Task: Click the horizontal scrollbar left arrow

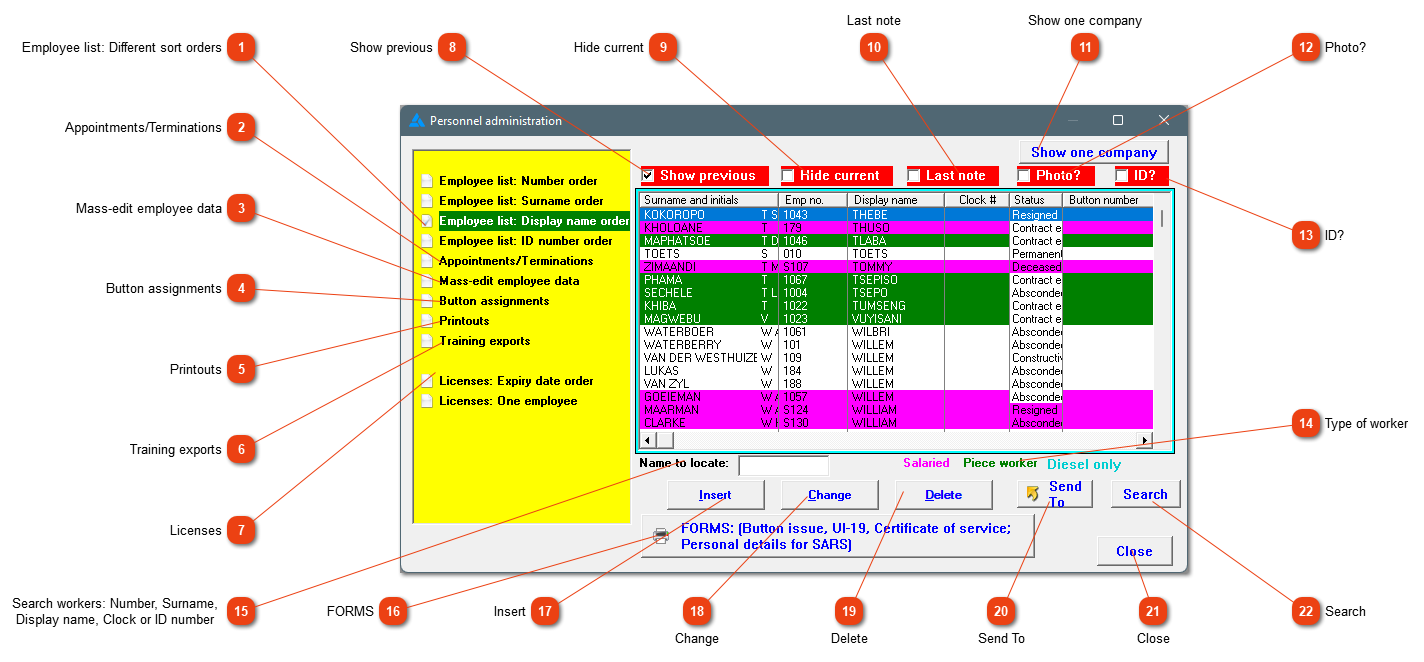Action: tap(647, 440)
